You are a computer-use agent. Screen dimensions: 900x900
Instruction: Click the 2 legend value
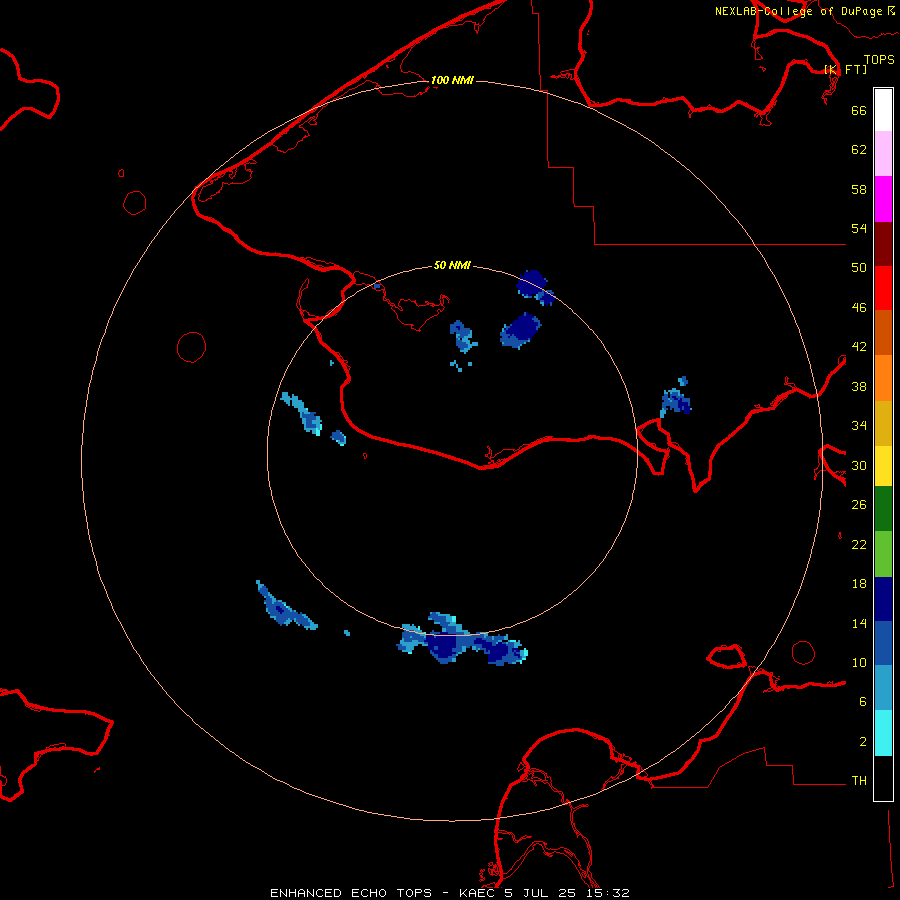click(863, 742)
